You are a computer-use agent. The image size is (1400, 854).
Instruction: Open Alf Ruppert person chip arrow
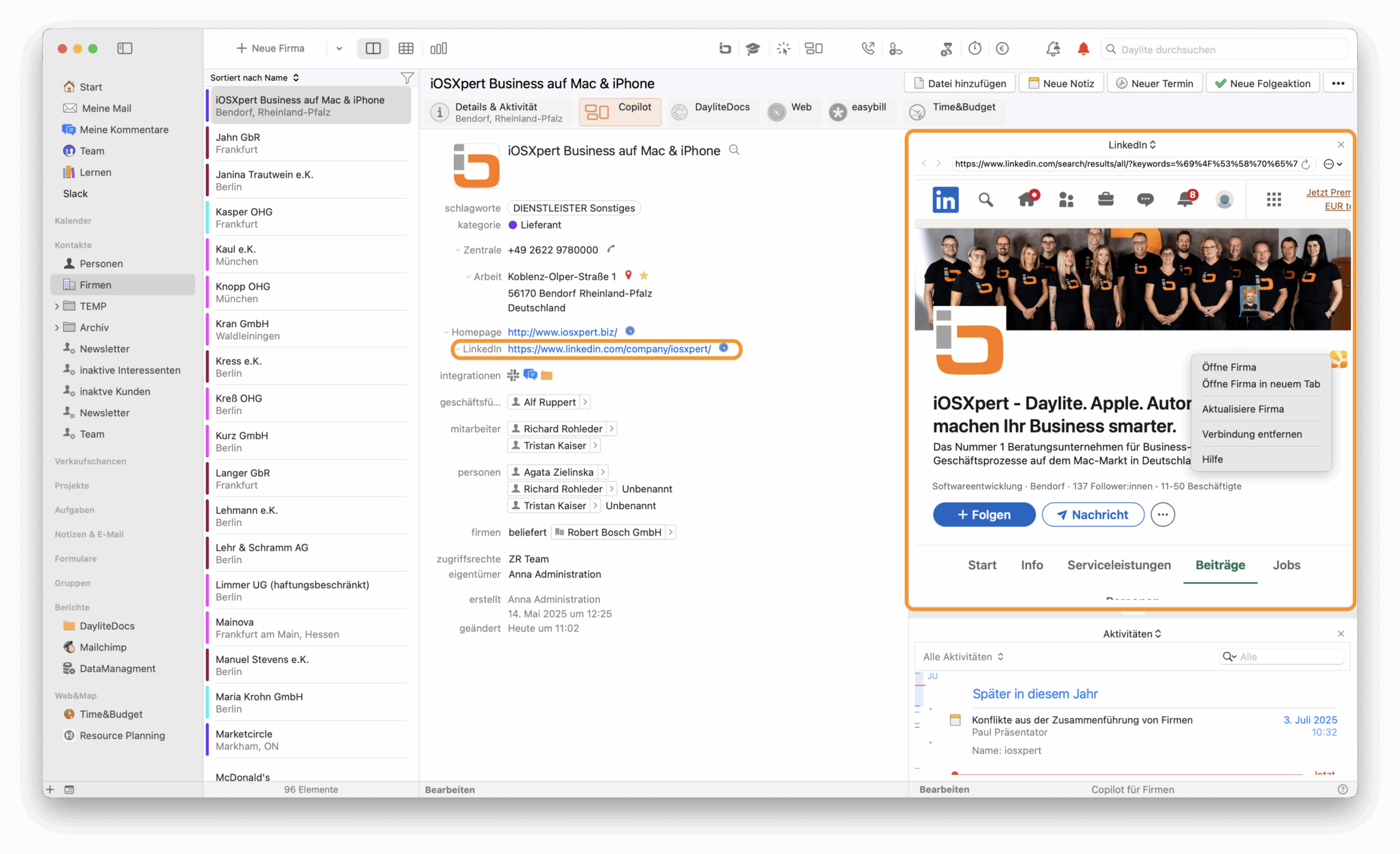tap(585, 402)
